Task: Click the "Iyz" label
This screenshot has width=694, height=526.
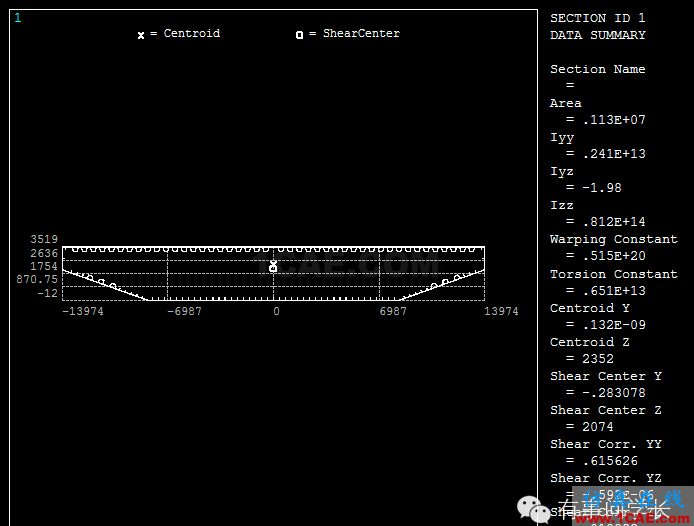Action: (562, 171)
